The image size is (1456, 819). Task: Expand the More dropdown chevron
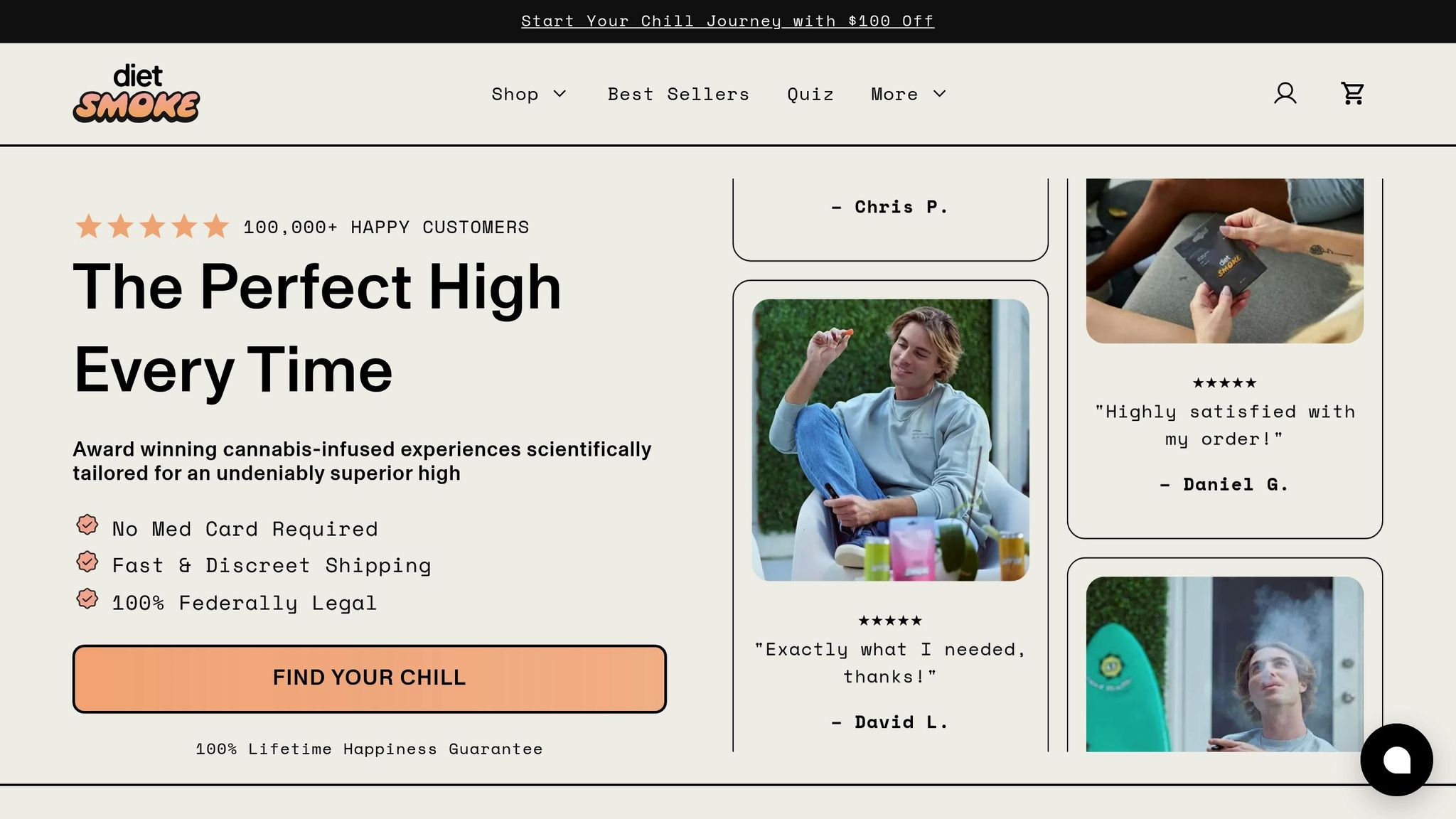tap(940, 94)
